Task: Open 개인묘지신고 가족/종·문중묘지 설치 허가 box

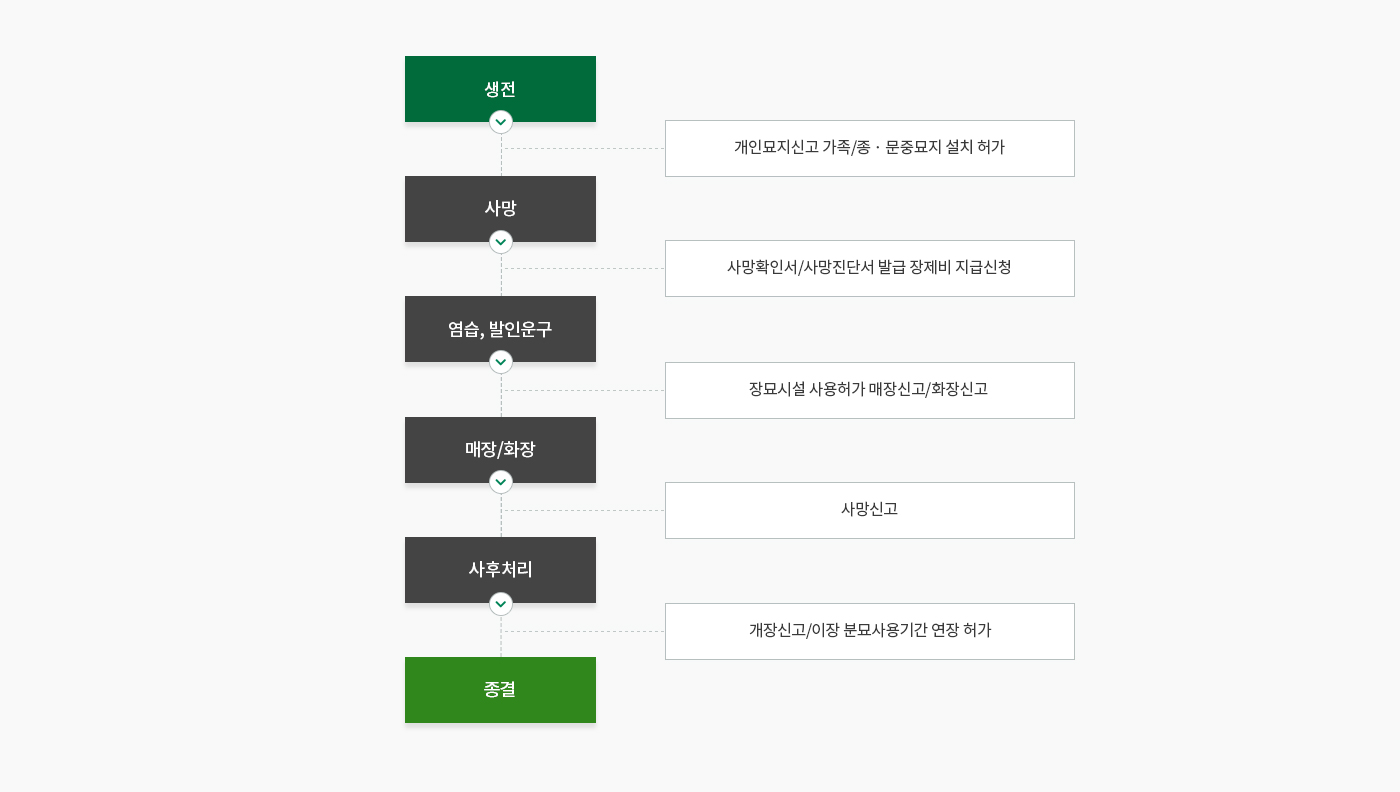Action: (x=869, y=148)
